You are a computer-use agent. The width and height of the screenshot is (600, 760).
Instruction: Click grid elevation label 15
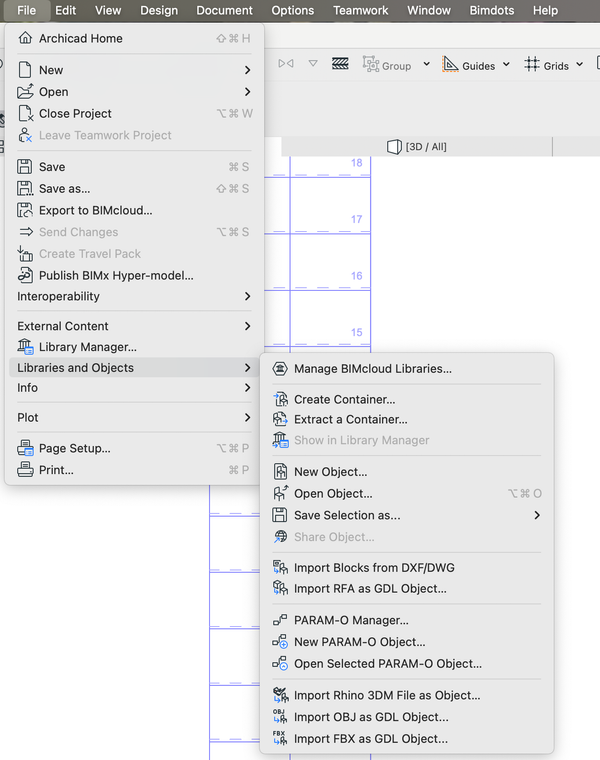pyautogui.click(x=357, y=332)
